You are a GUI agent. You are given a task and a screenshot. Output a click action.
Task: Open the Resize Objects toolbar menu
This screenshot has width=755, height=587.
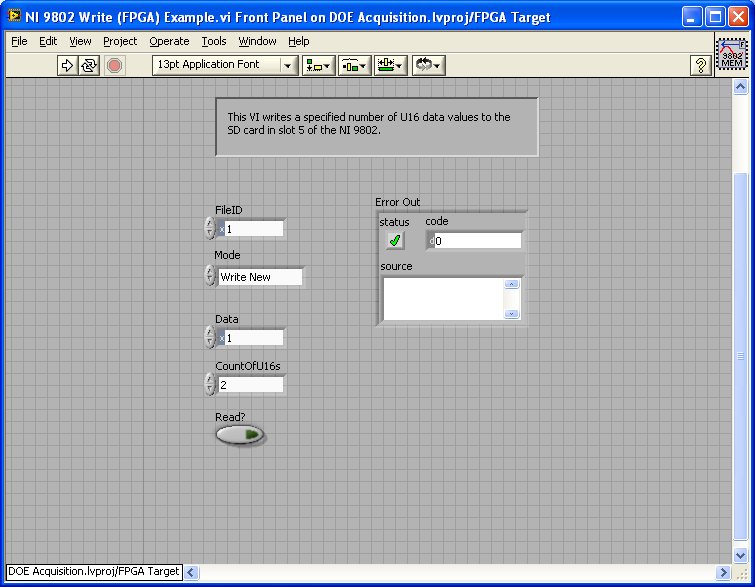391,65
